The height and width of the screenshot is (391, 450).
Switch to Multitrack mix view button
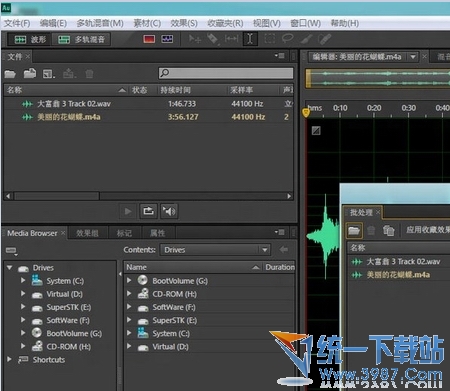tap(81, 40)
